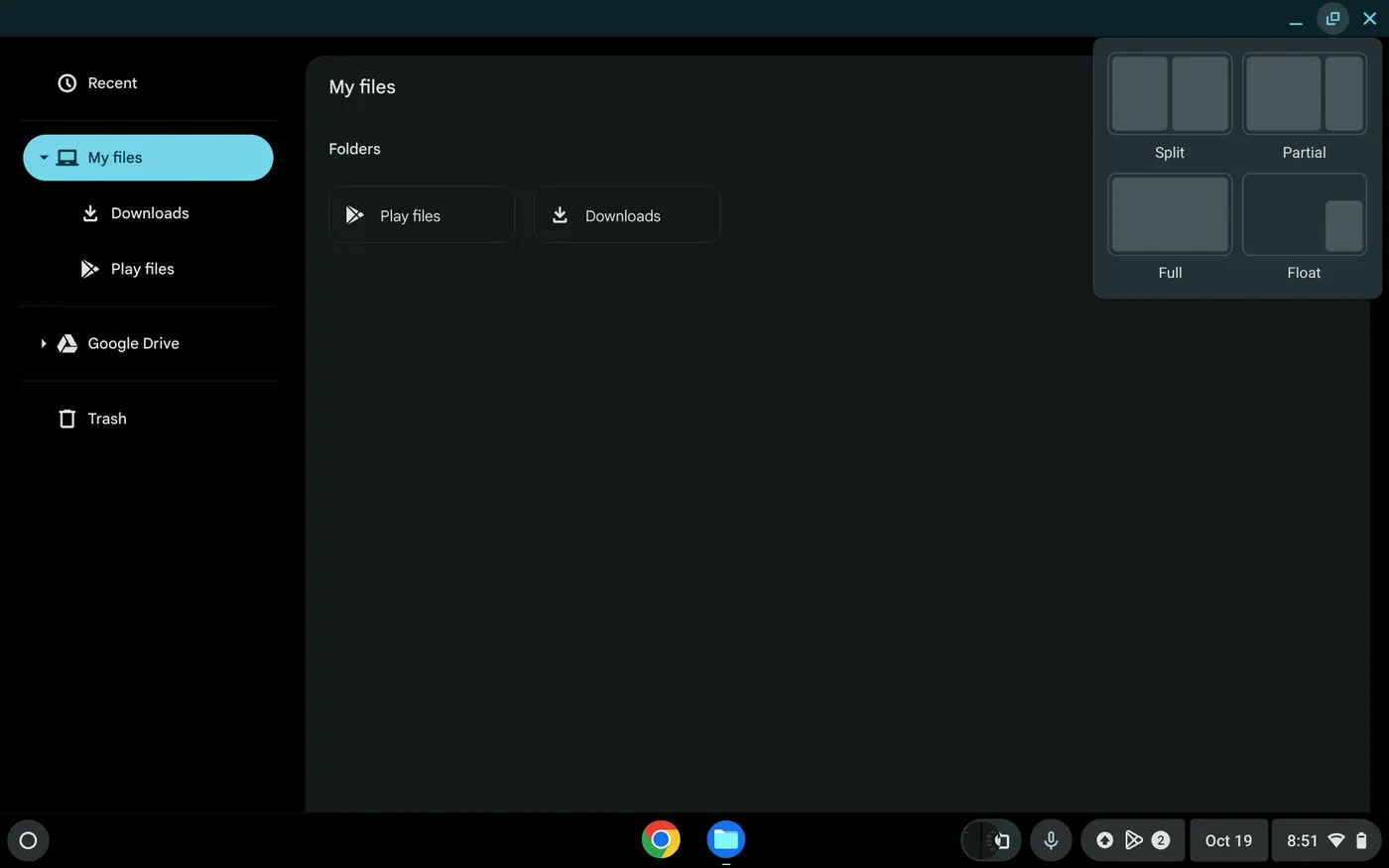1389x868 pixels.
Task: Close the Files window
Action: [1369, 19]
